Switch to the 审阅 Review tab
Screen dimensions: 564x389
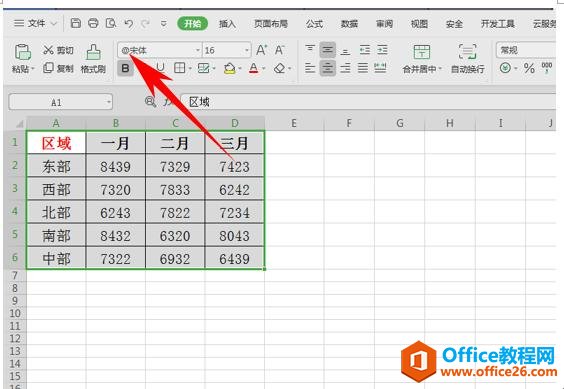384,24
